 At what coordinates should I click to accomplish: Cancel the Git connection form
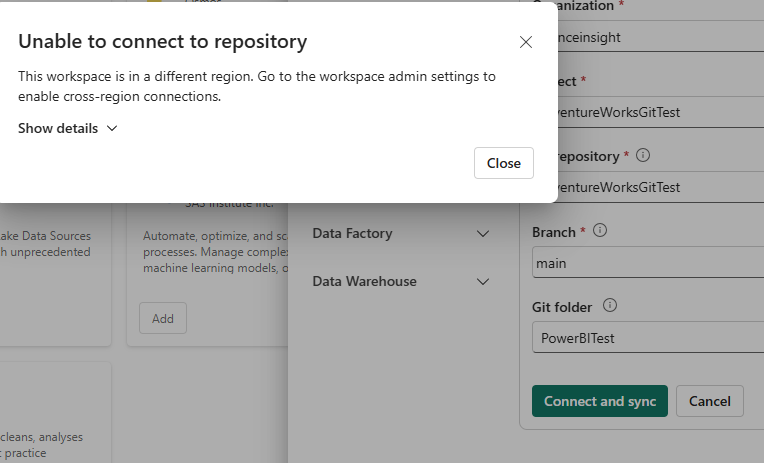709,401
